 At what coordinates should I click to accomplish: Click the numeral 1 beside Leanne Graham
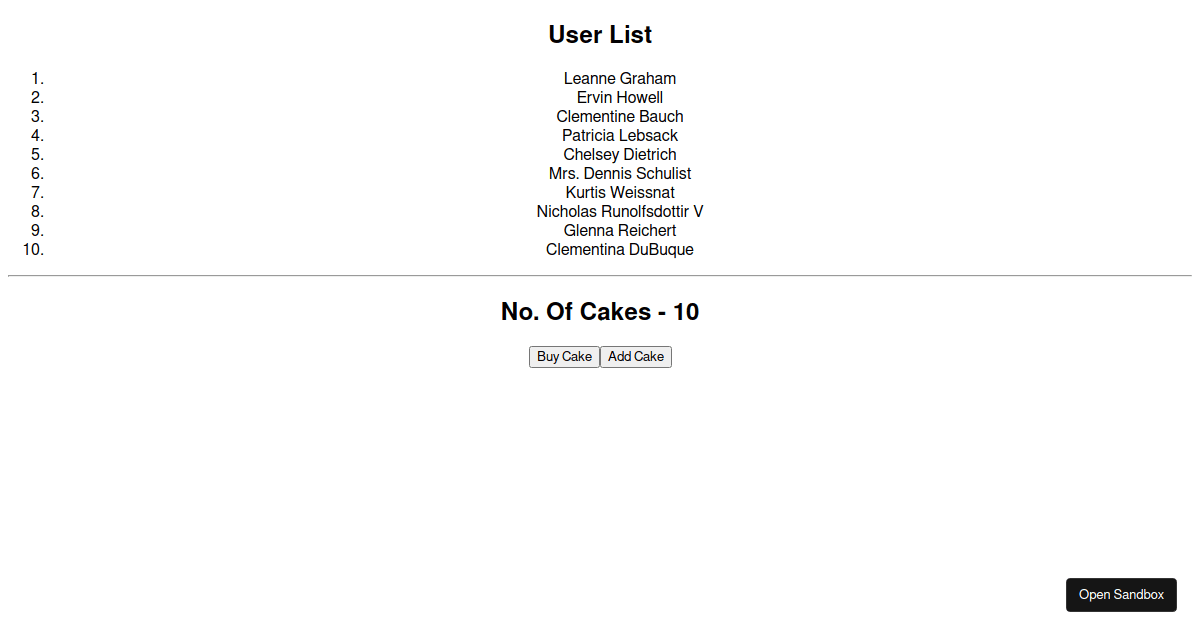[x=36, y=78]
